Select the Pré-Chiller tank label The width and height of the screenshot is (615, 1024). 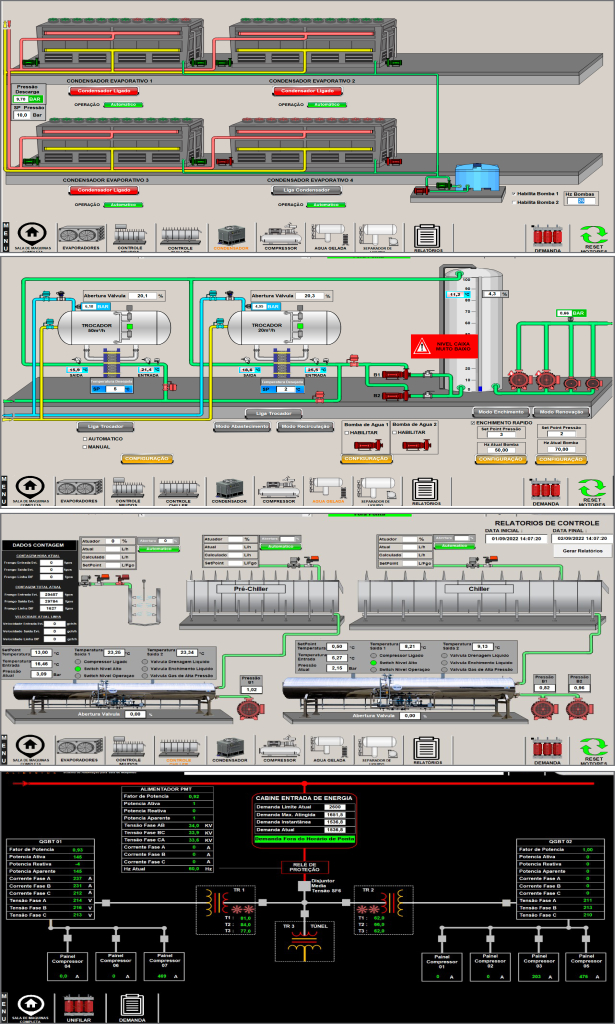point(251,588)
